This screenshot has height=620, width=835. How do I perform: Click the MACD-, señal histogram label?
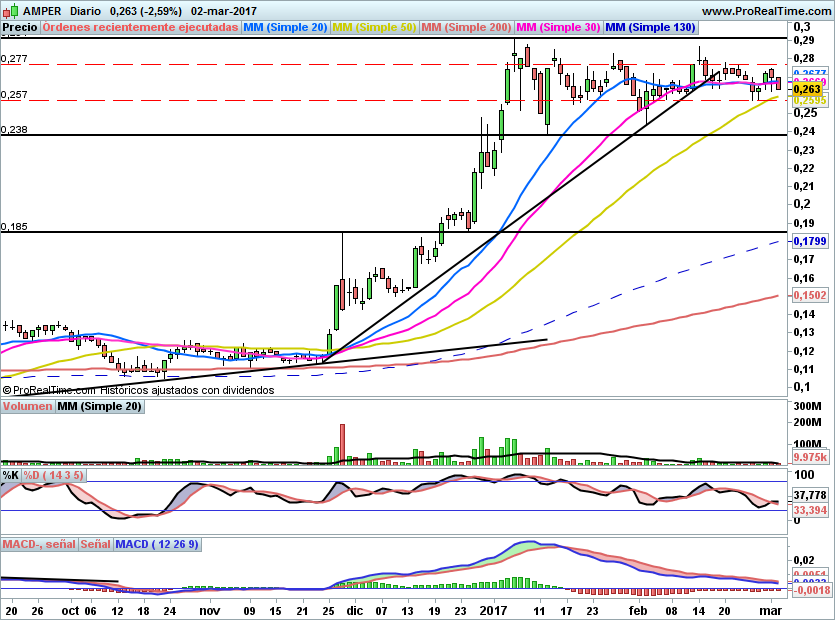39,544
